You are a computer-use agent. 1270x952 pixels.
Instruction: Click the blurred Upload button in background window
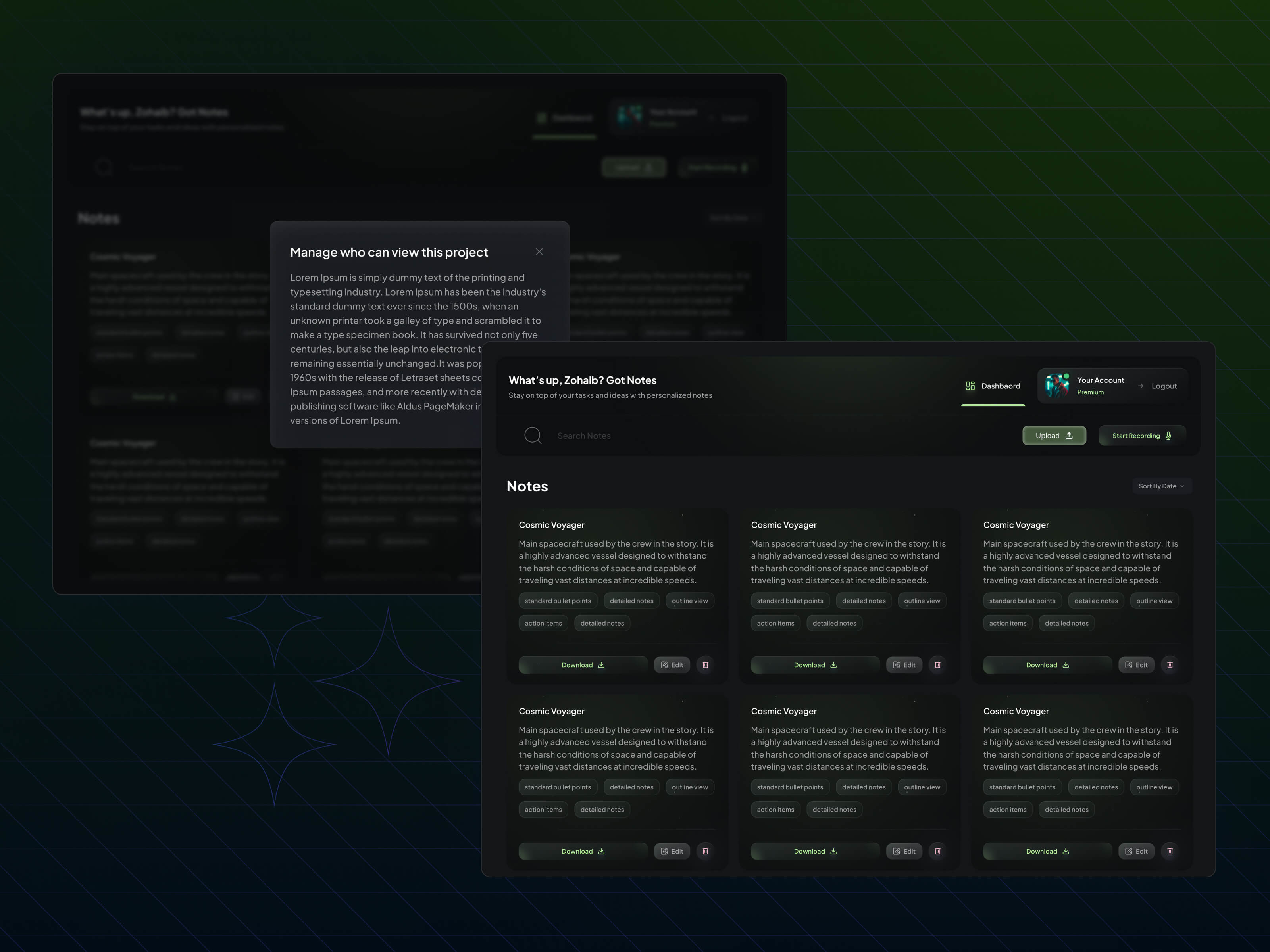[x=634, y=167]
